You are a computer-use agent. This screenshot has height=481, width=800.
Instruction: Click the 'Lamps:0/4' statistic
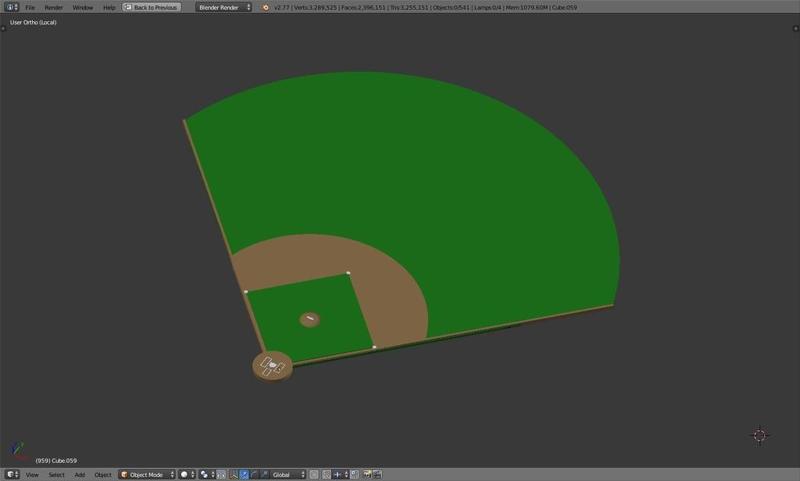pyautogui.click(x=487, y=8)
